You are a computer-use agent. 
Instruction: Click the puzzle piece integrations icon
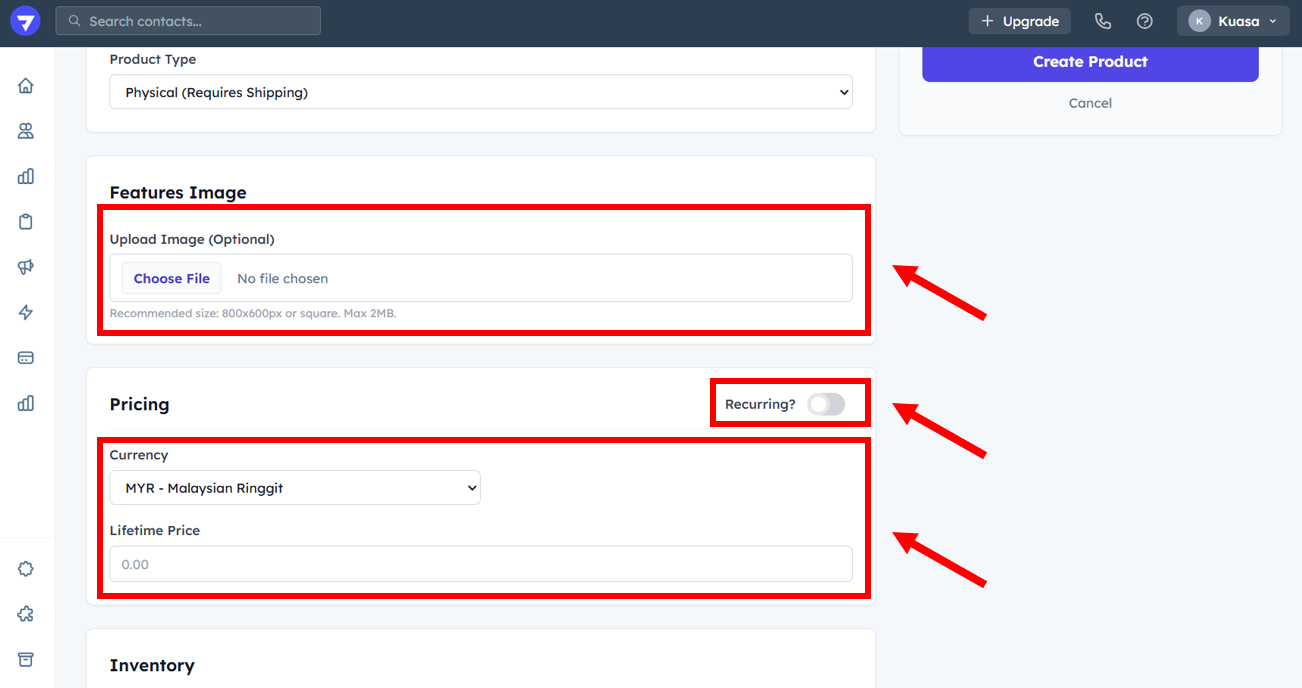[26, 614]
